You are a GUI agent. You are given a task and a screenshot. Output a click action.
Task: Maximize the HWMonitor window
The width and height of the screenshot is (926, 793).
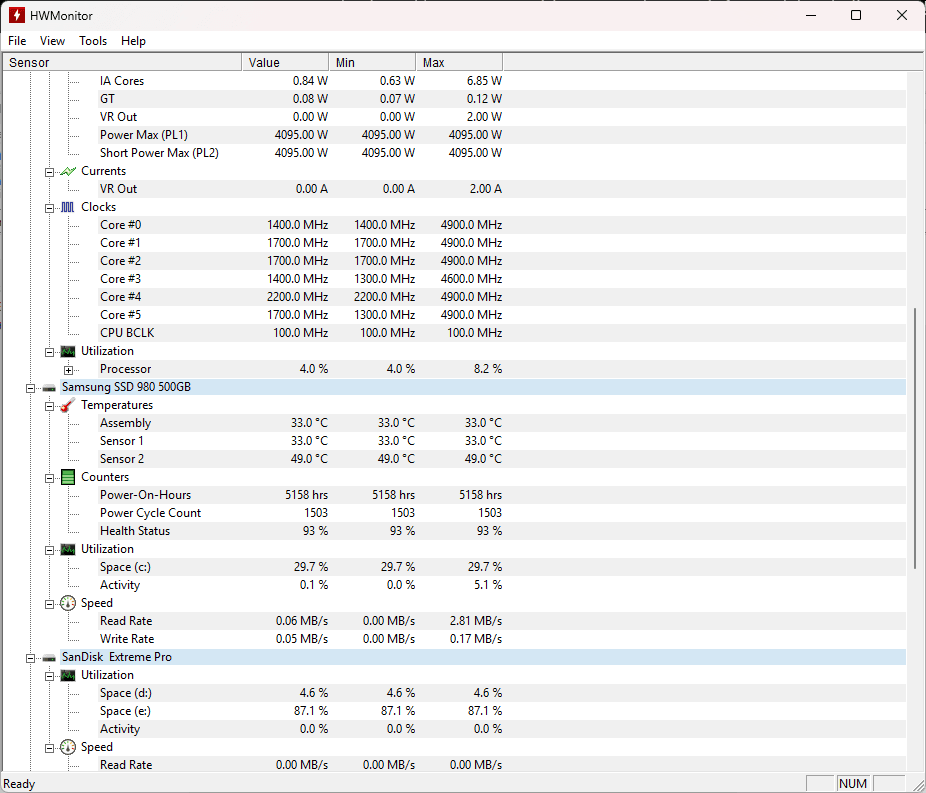pos(856,15)
